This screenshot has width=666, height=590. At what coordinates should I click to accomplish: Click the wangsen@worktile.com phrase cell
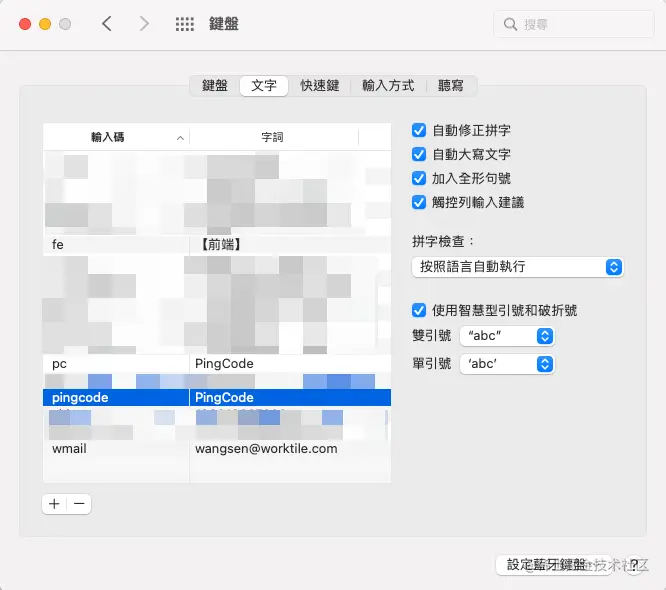pos(266,449)
